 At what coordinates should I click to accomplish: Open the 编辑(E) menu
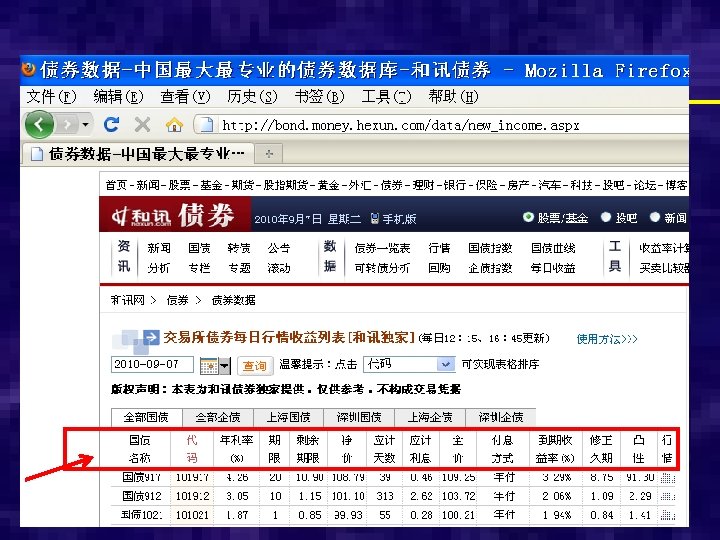click(x=118, y=96)
